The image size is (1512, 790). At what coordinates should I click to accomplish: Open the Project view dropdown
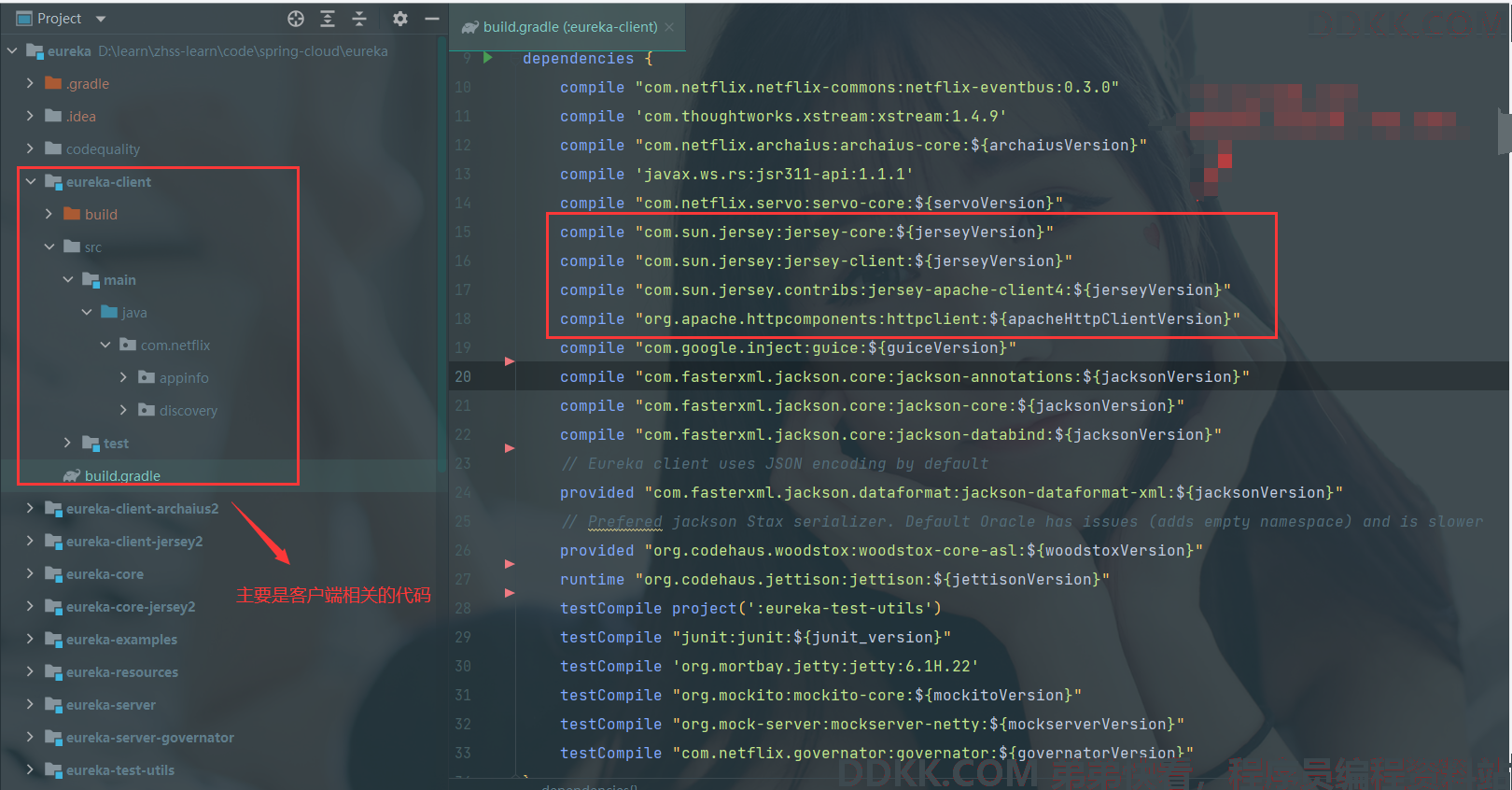coord(101,19)
